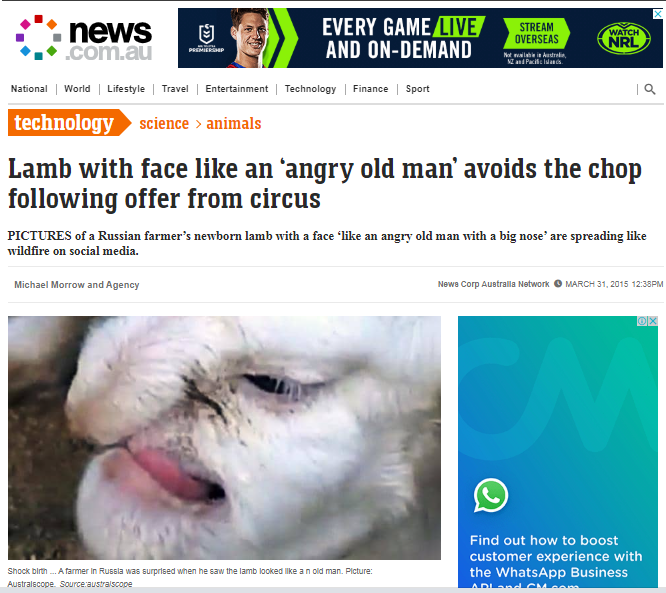Close the NRL banner ad

(658, 14)
